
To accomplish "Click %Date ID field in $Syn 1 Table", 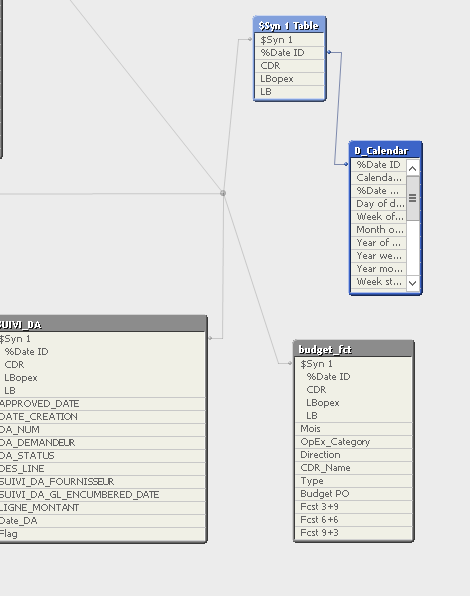I will [x=290, y=53].
